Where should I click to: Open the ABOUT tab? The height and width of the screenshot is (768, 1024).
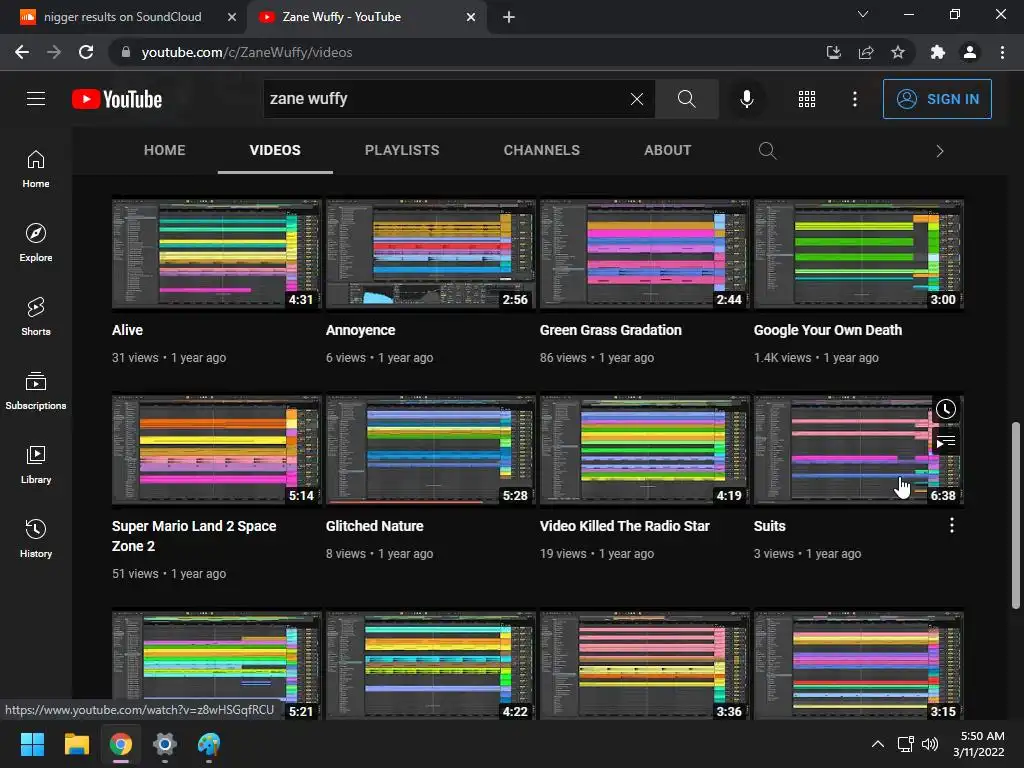(667, 150)
